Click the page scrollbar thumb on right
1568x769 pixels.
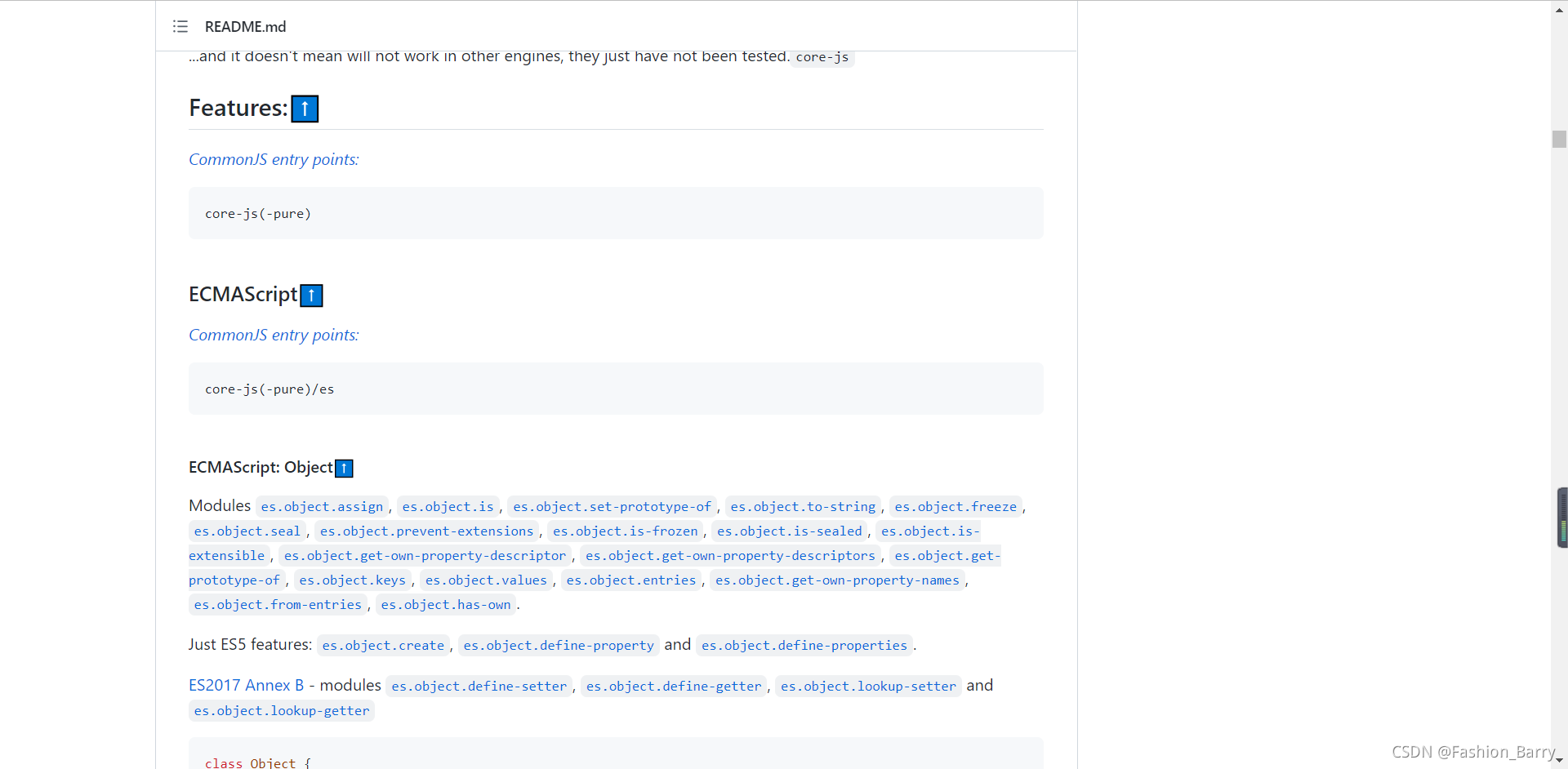[x=1559, y=139]
